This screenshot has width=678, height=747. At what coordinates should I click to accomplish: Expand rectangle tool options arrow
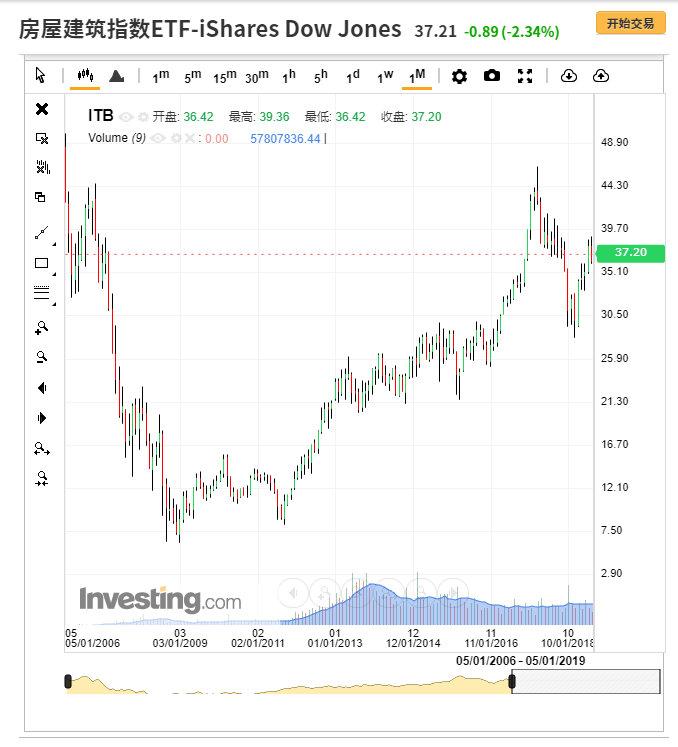[x=54, y=274]
